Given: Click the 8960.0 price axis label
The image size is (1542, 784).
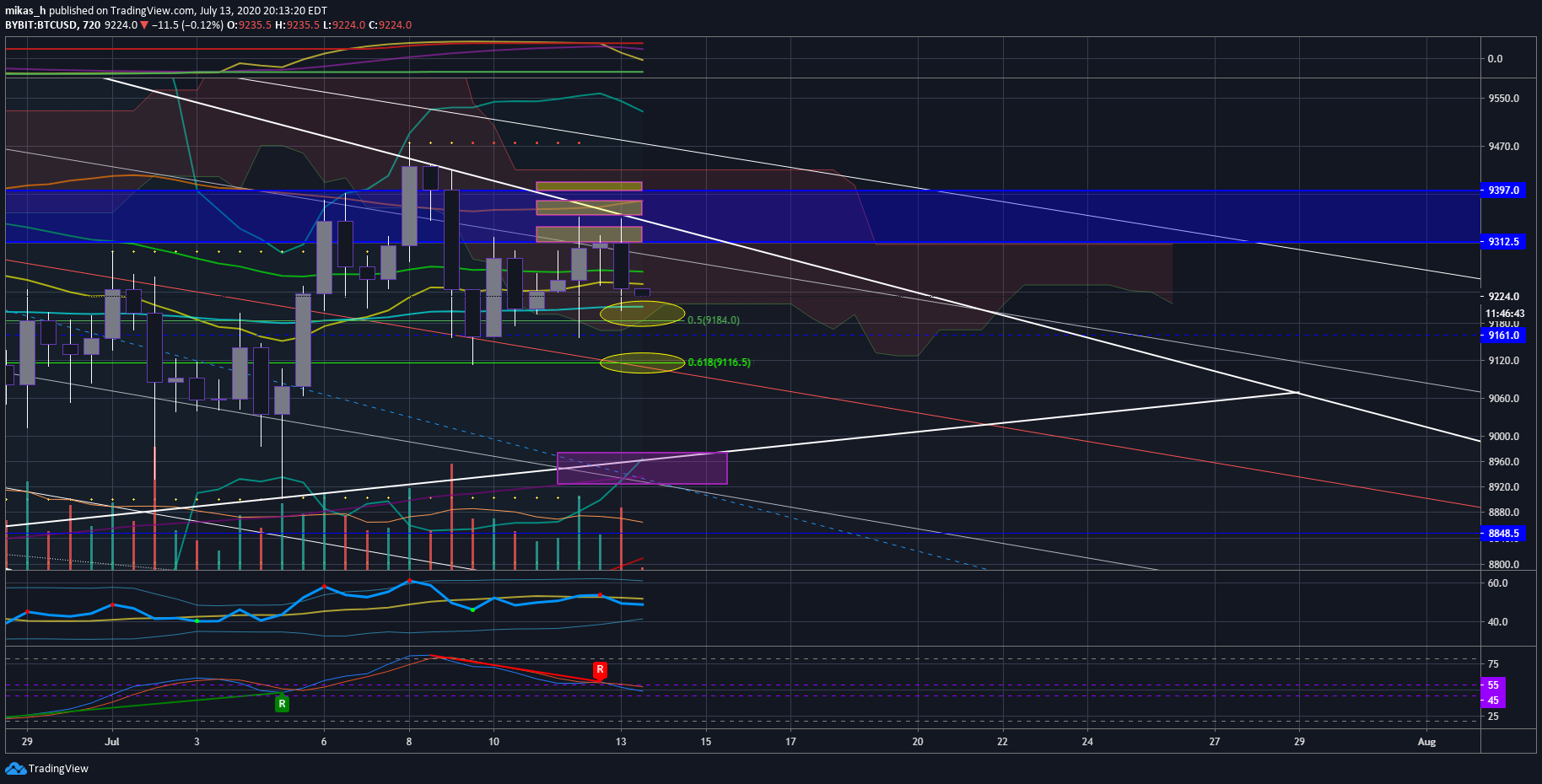Looking at the screenshot, I should click(1503, 462).
